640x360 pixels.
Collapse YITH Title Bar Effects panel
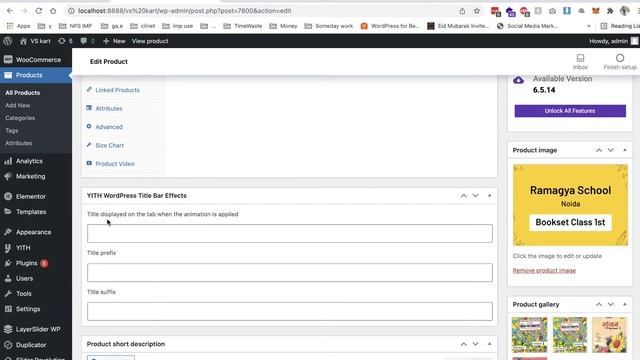[x=489, y=196]
